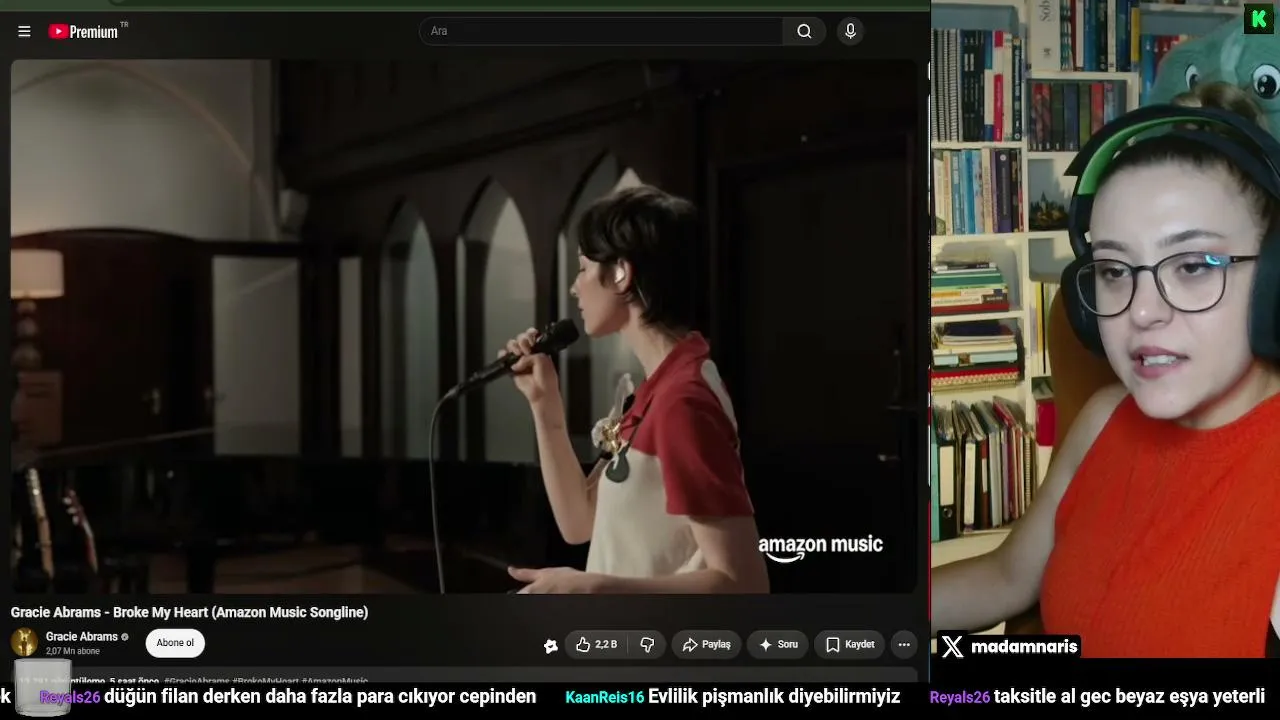Go to the YouTube Premium home logo
1280x720 pixels.
click(84, 31)
